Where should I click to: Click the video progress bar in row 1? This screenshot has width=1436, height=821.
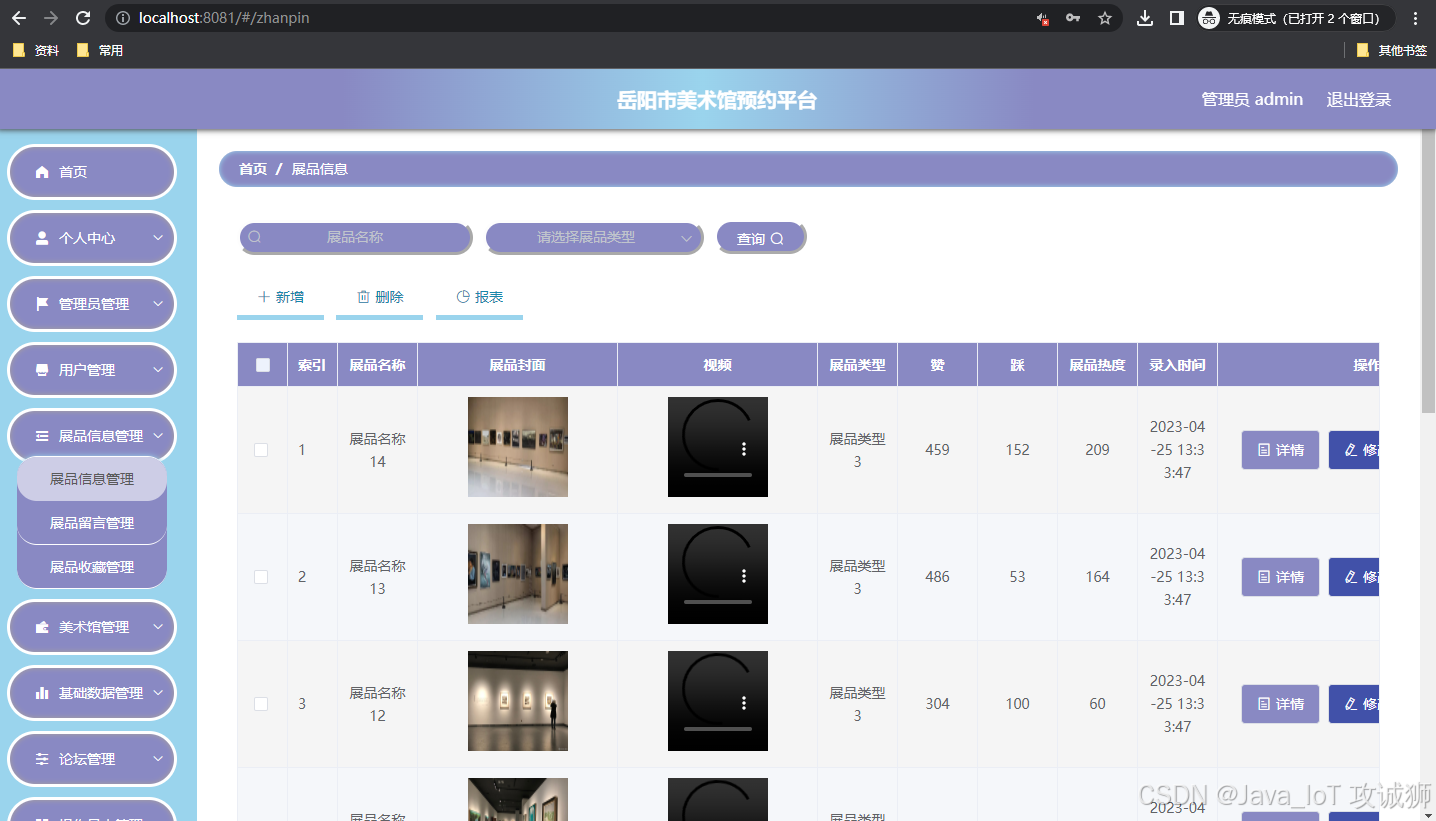[718, 475]
